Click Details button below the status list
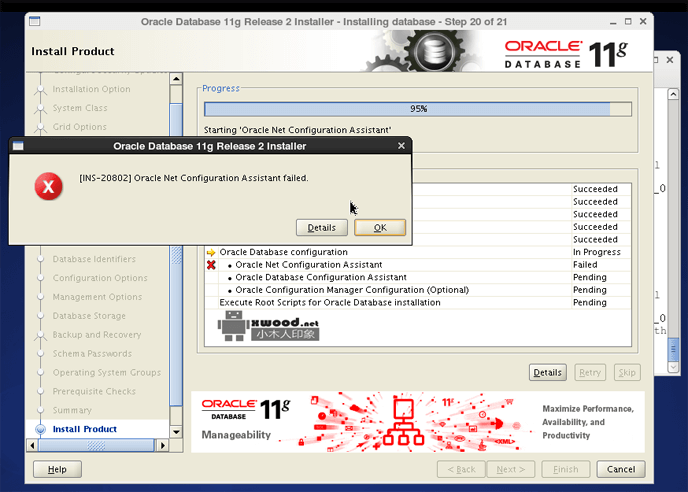Image resolution: width=688 pixels, height=492 pixels. pyautogui.click(x=547, y=373)
